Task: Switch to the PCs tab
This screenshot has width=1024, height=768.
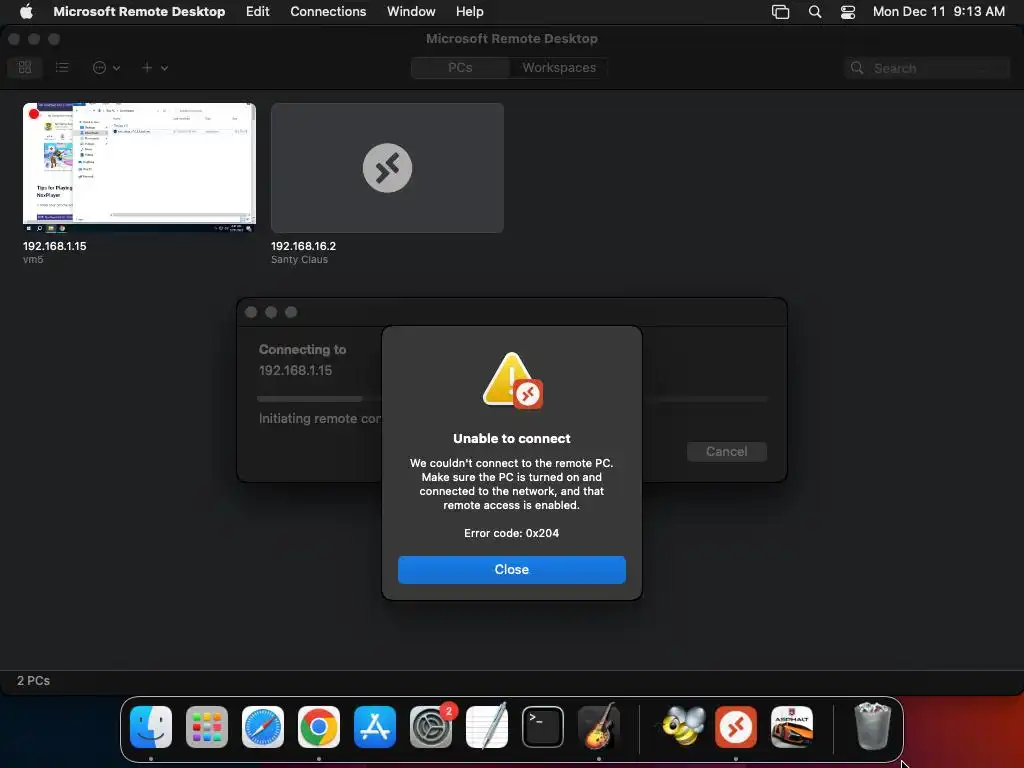Action: click(460, 67)
